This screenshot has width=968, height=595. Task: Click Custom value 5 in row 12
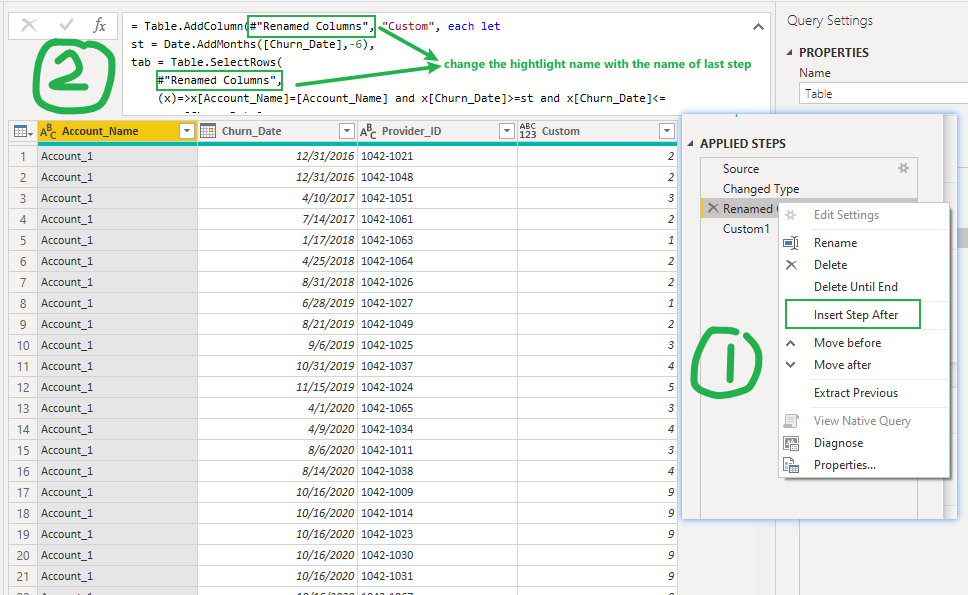tap(597, 387)
